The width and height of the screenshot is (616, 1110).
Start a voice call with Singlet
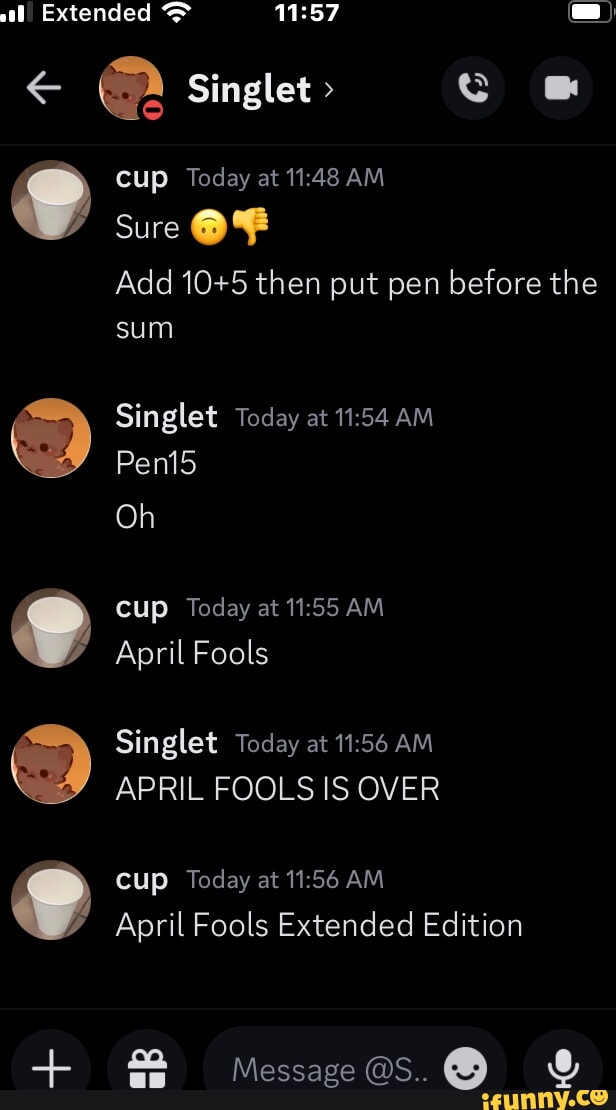tap(473, 89)
